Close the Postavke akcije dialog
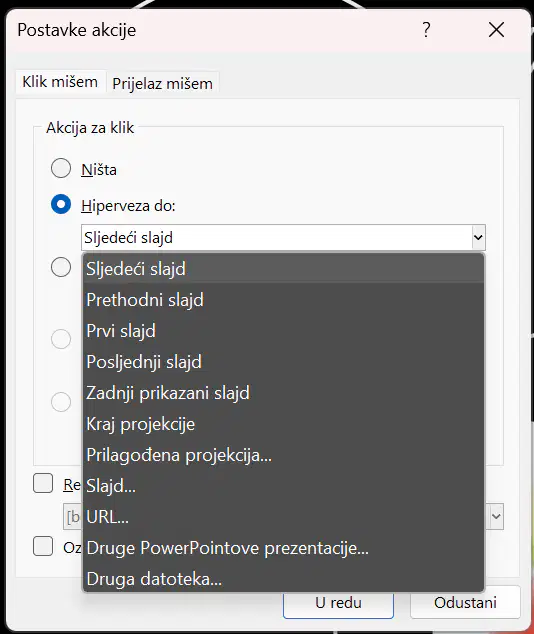The image size is (534, 634). 496,30
